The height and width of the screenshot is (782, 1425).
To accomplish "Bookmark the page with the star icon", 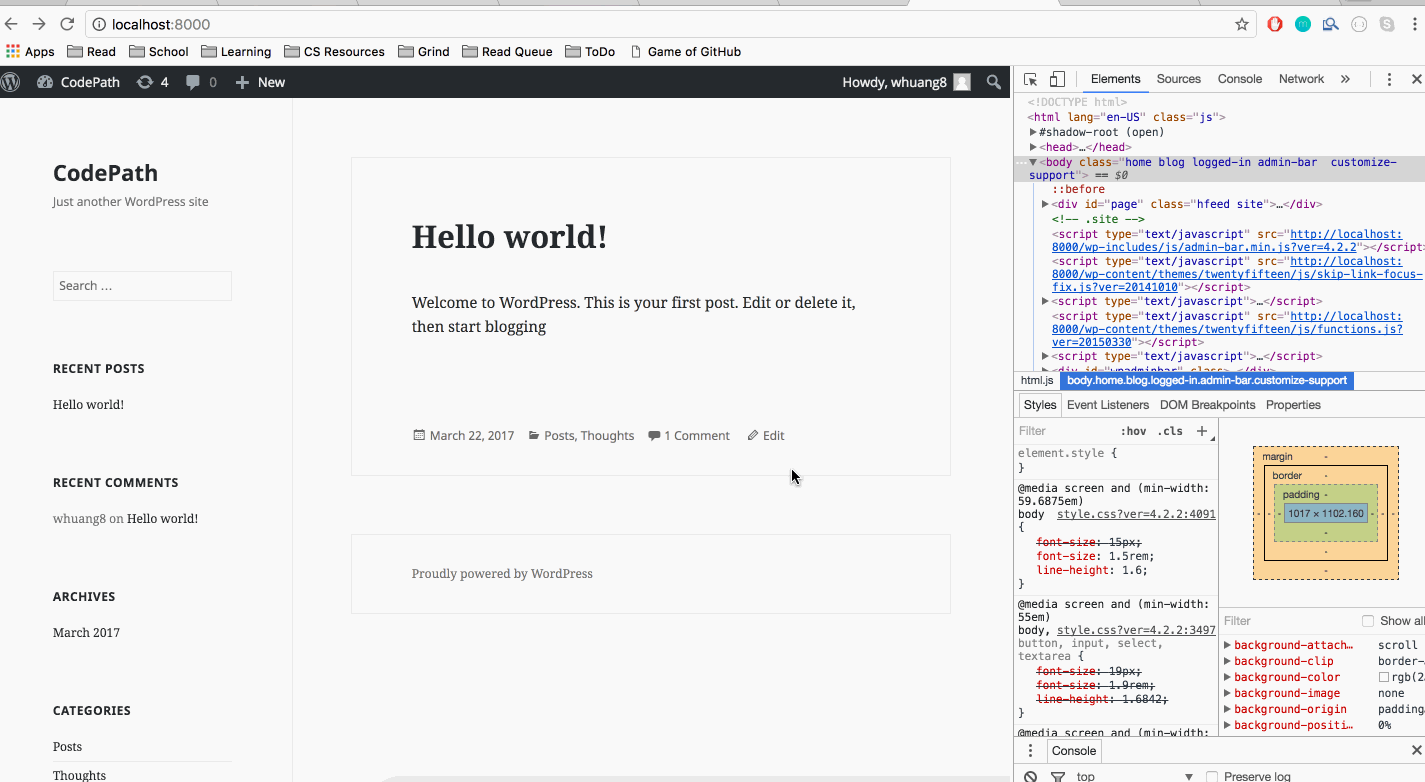I will click(x=1242, y=24).
